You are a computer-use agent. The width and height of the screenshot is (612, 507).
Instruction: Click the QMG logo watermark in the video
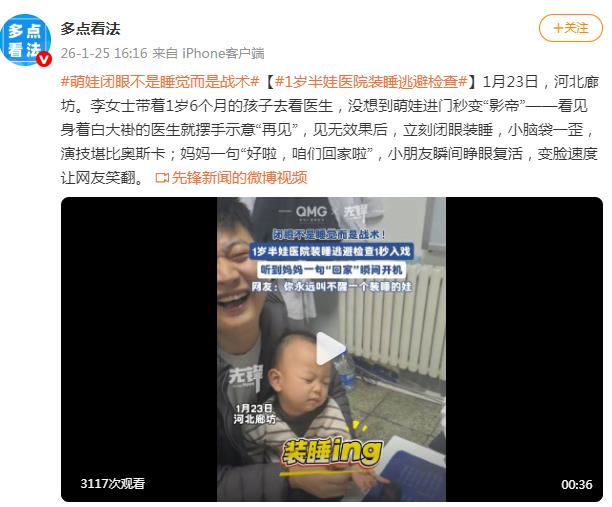[311, 212]
